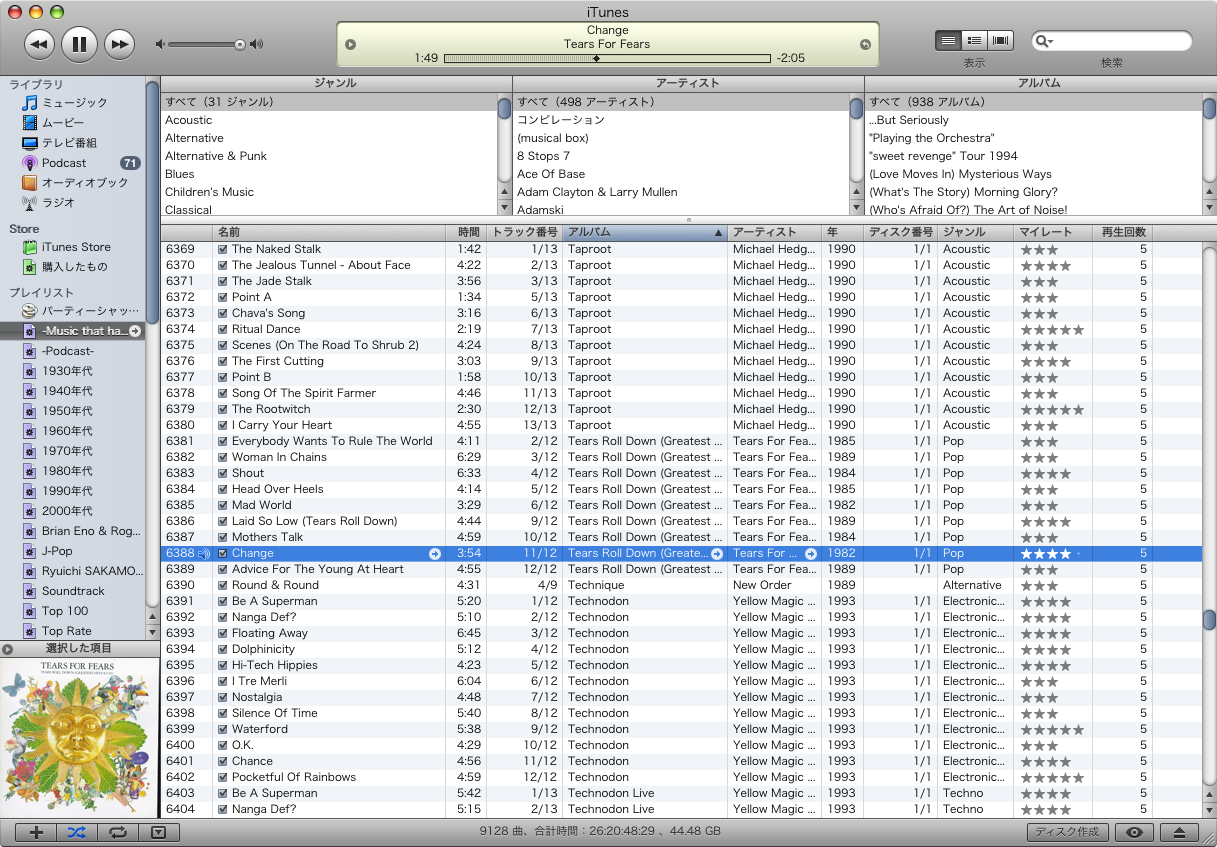This screenshot has width=1217, height=847.
Task: Switch to Cover Flow view
Action: pyautogui.click(x=1000, y=41)
